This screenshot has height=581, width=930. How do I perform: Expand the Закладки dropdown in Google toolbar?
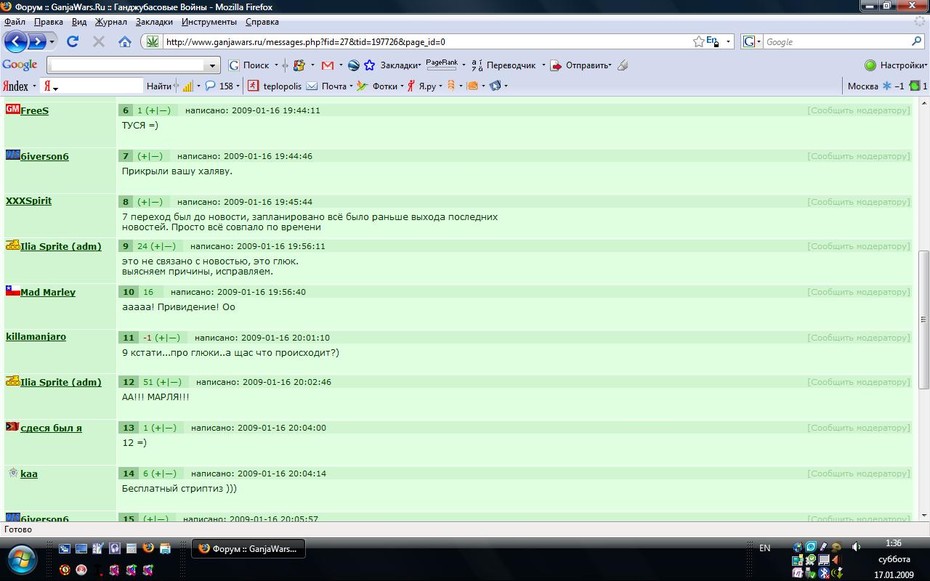(420, 65)
